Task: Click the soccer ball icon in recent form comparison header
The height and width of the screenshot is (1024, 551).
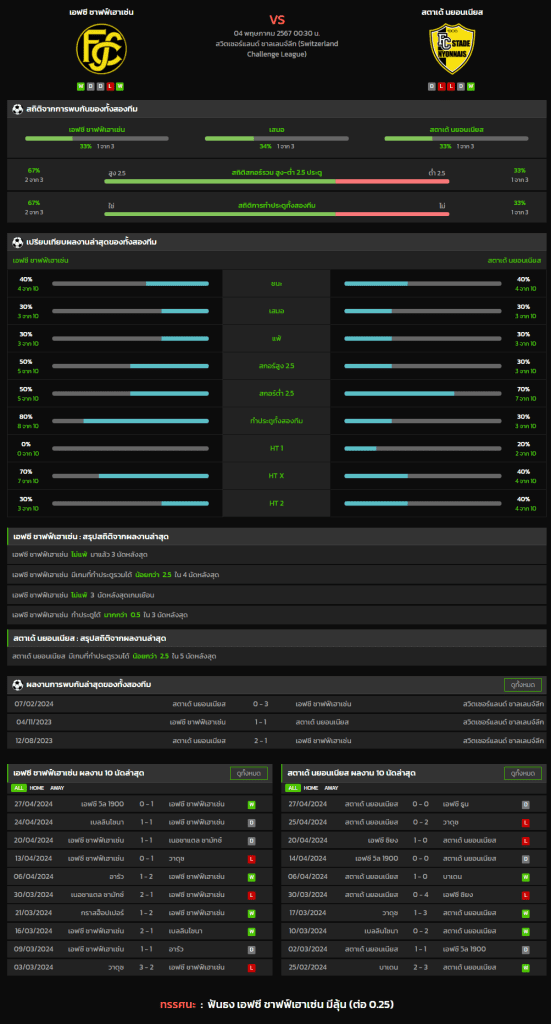Action: click(18, 242)
